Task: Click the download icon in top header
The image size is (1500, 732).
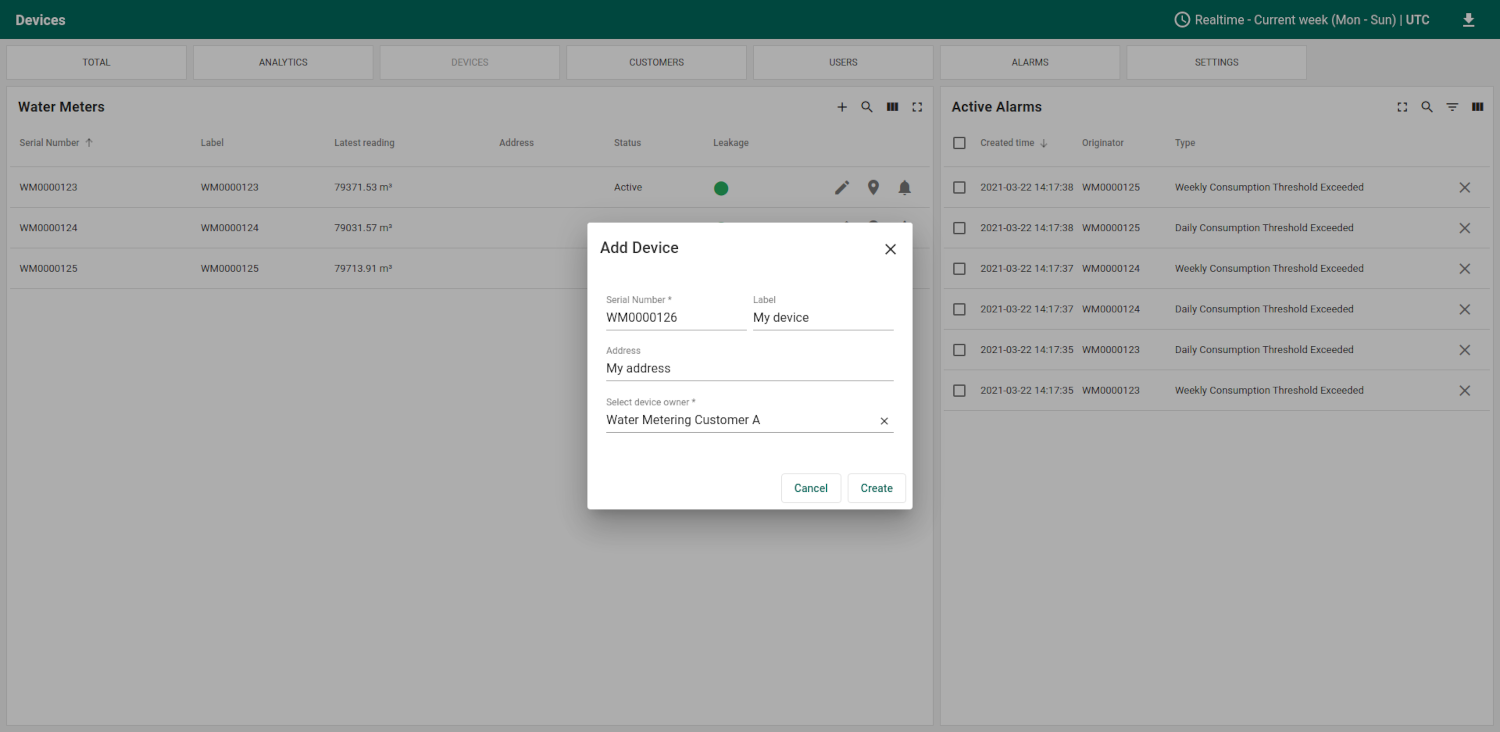Action: (x=1468, y=20)
